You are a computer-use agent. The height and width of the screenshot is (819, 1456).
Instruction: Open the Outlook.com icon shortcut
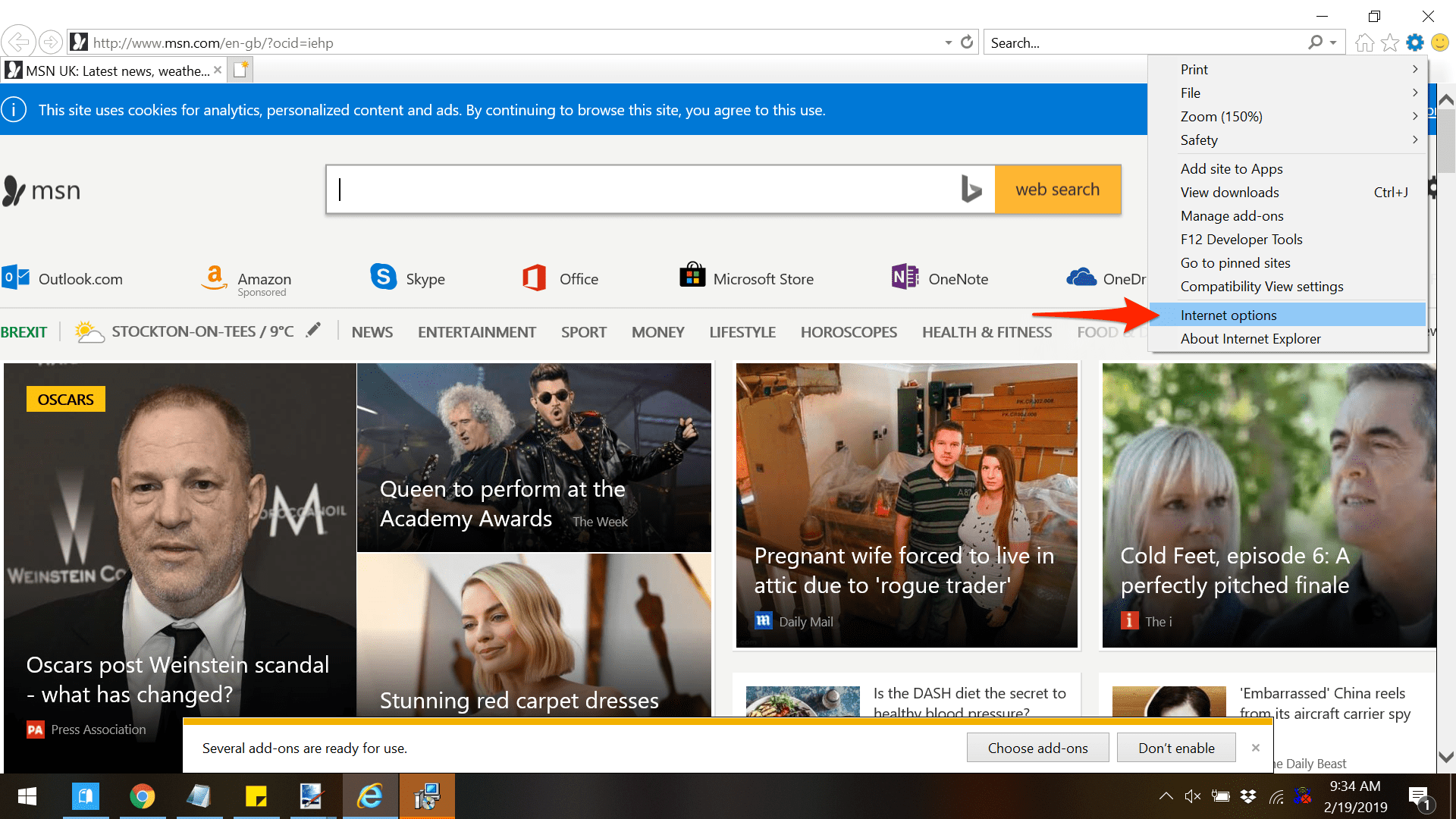(x=15, y=278)
